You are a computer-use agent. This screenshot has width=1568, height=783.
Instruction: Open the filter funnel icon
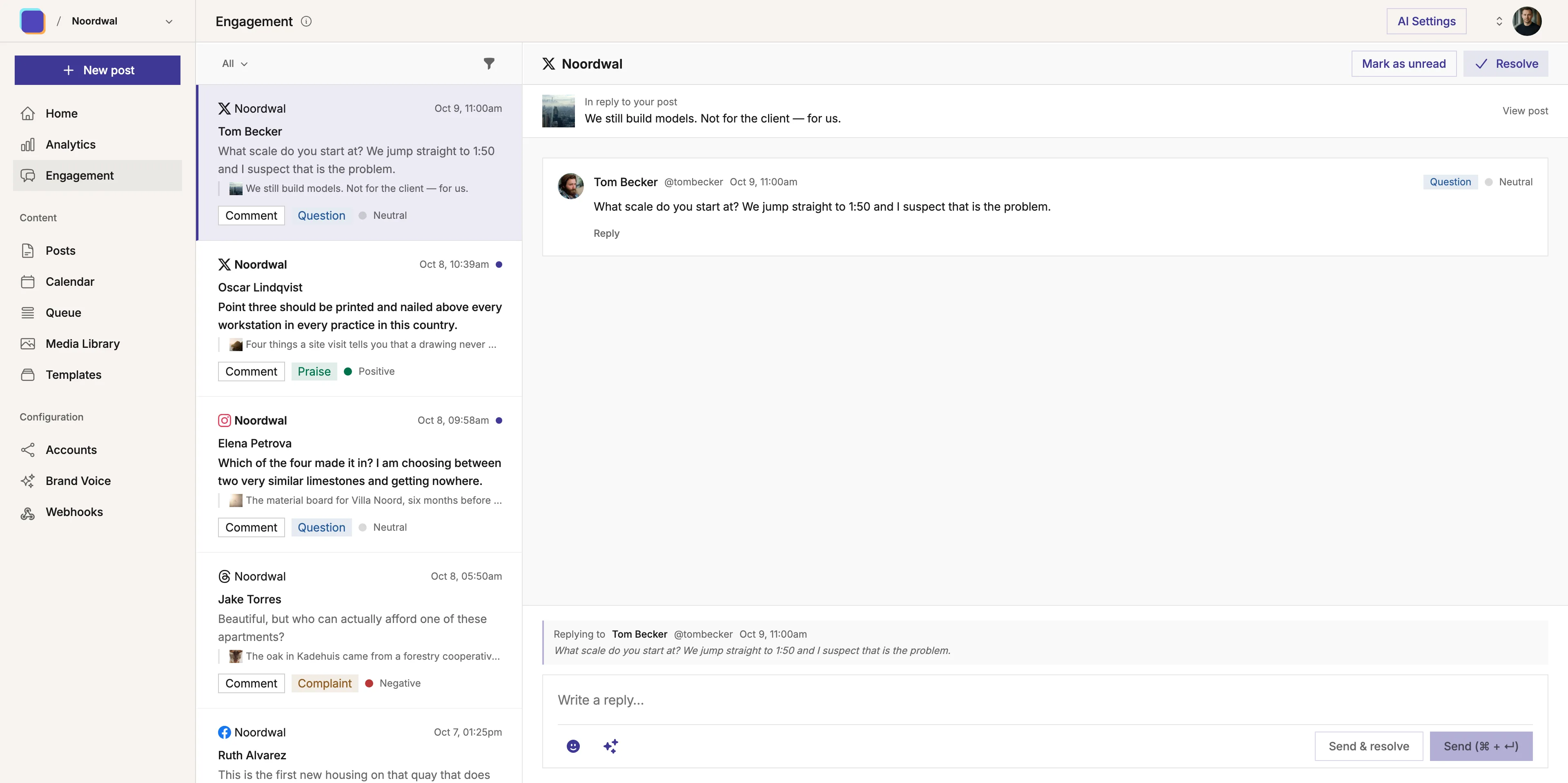[489, 63]
